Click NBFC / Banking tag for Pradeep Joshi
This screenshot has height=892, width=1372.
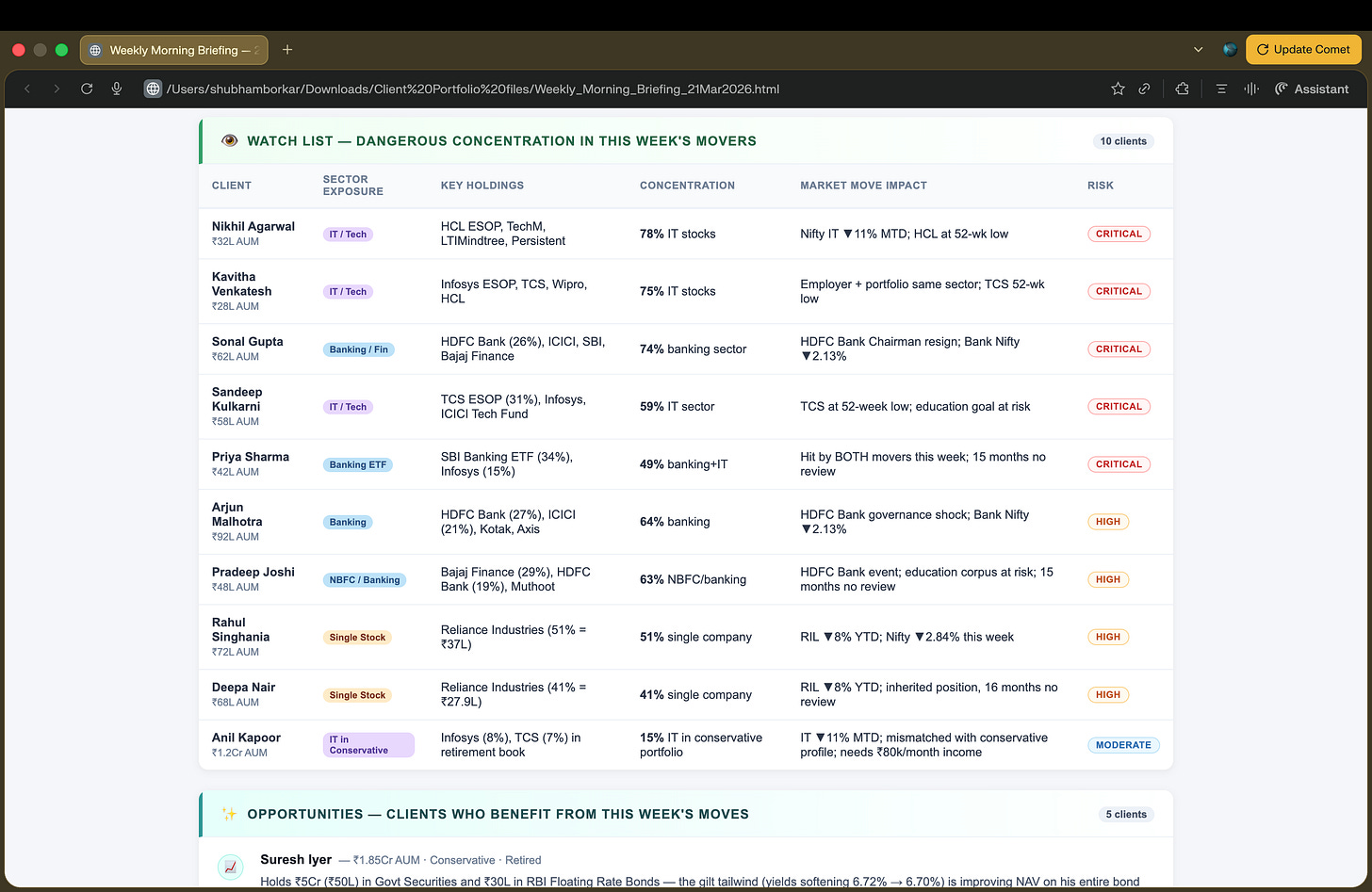pos(365,579)
